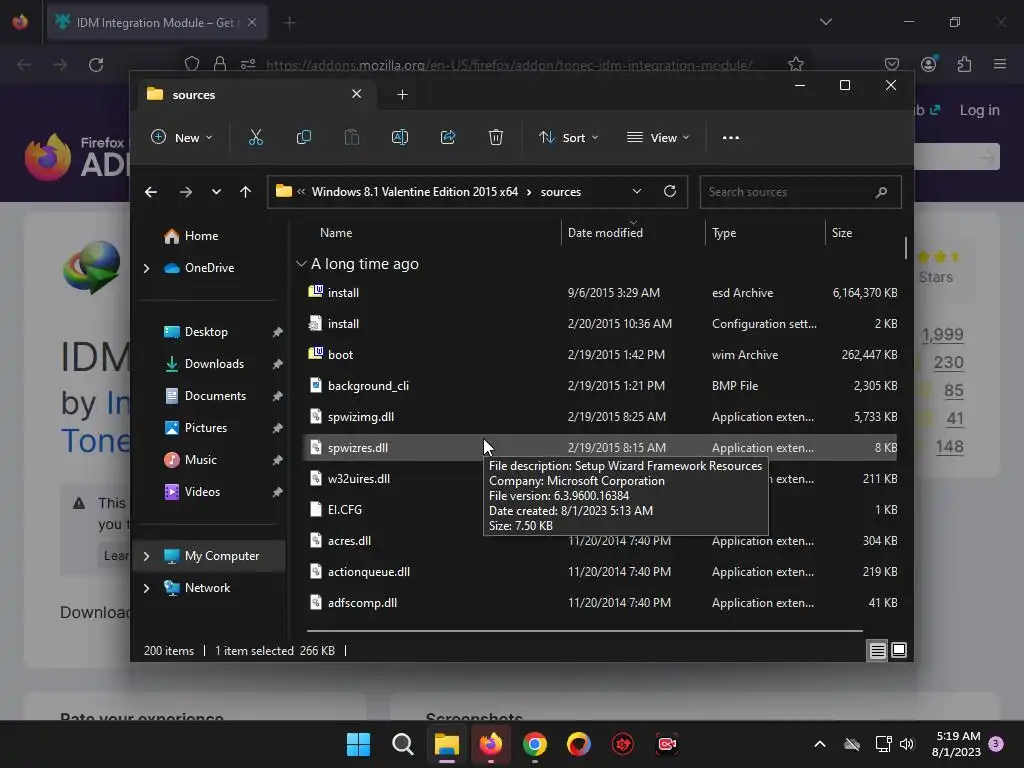Viewport: 1024px width, 768px height.
Task: Switch to large thumbnails view icon
Action: 899,650
